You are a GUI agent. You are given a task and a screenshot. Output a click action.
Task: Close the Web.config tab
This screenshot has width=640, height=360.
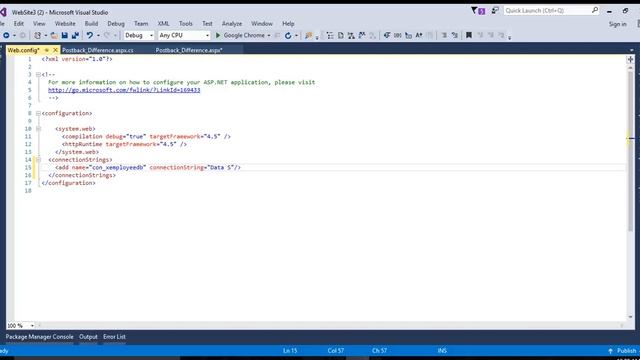(56, 50)
